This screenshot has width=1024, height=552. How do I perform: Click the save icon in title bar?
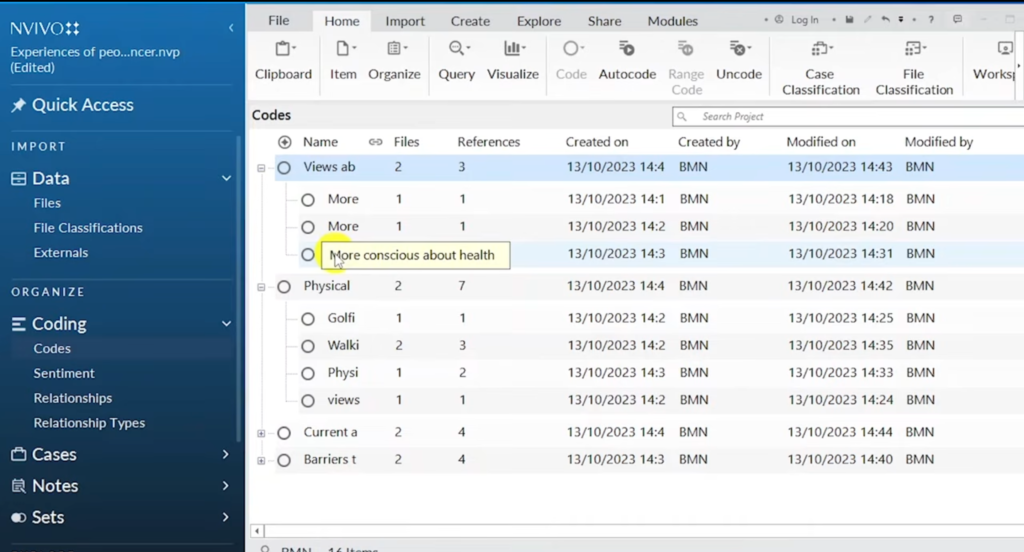pyautogui.click(x=850, y=20)
